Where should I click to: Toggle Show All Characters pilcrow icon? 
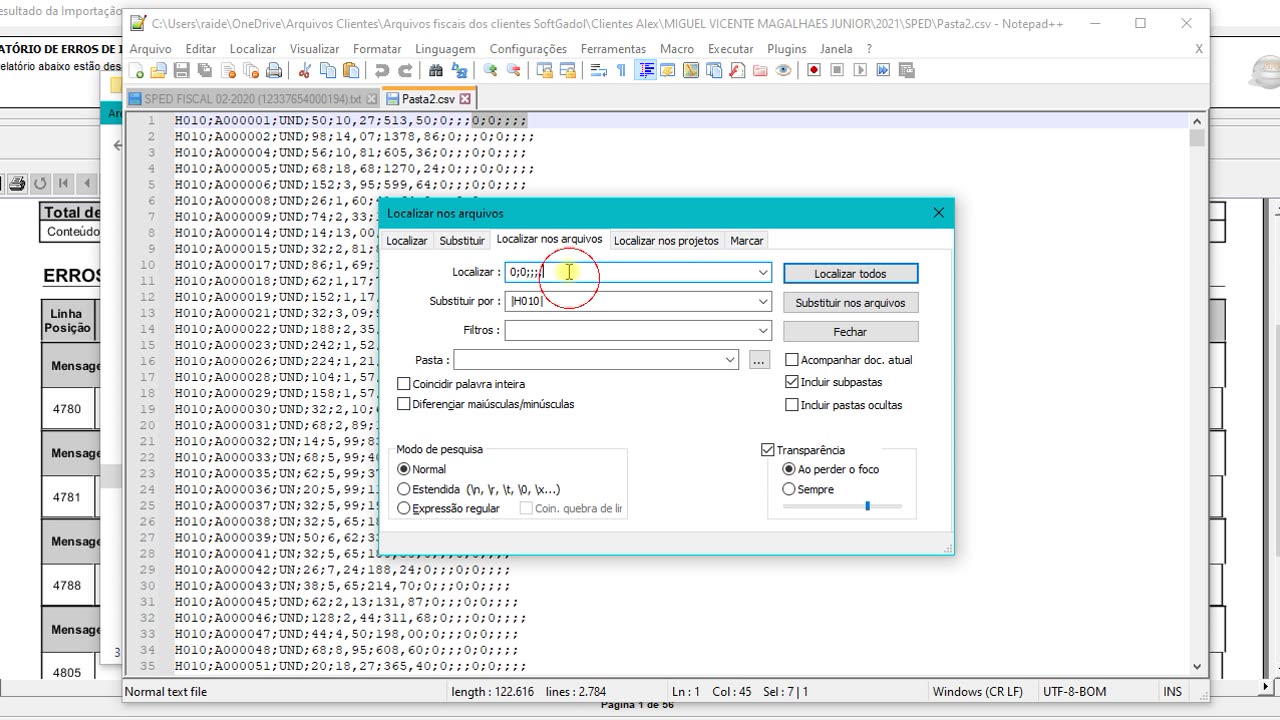coord(620,70)
